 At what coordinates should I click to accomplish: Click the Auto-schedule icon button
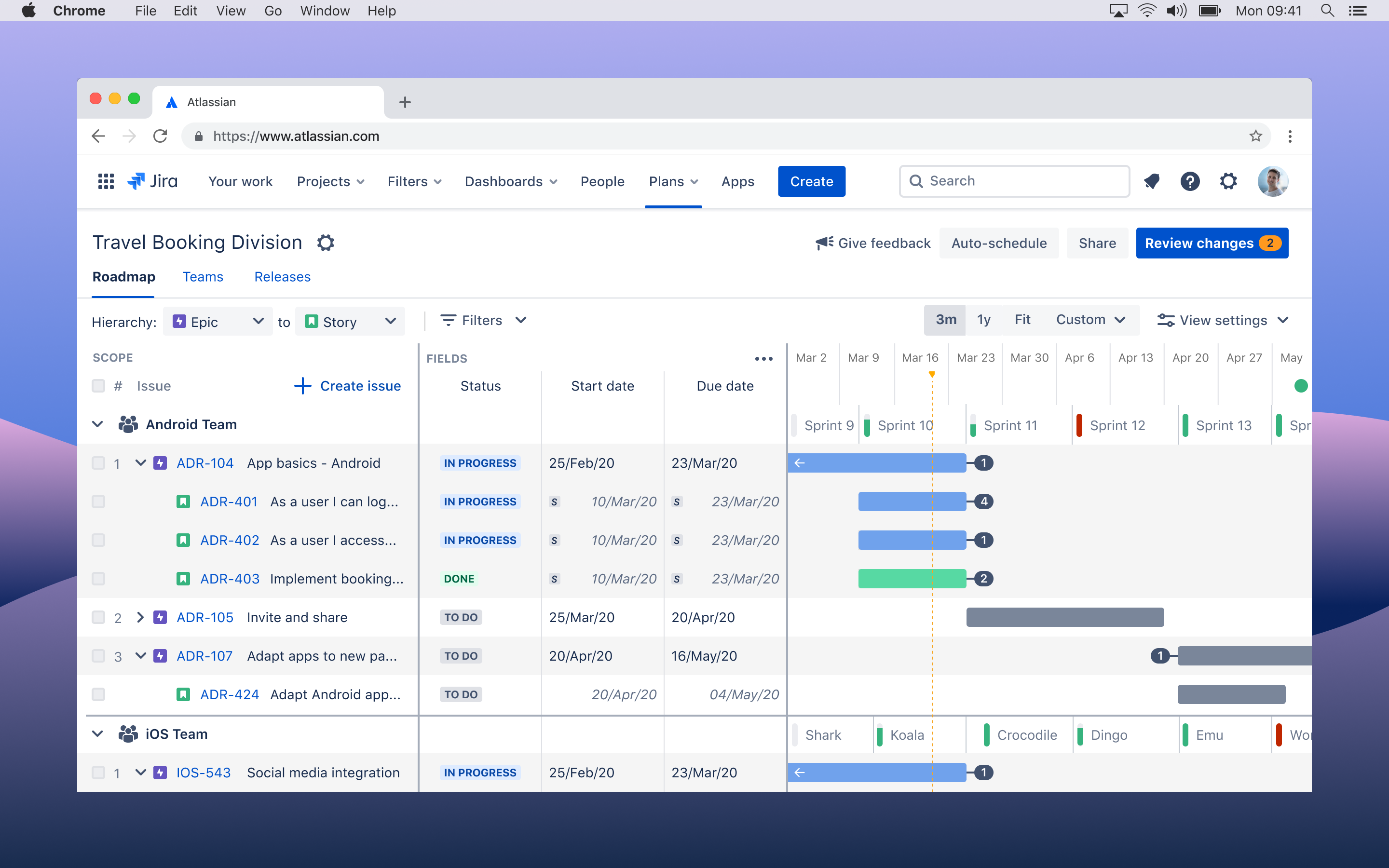click(999, 243)
